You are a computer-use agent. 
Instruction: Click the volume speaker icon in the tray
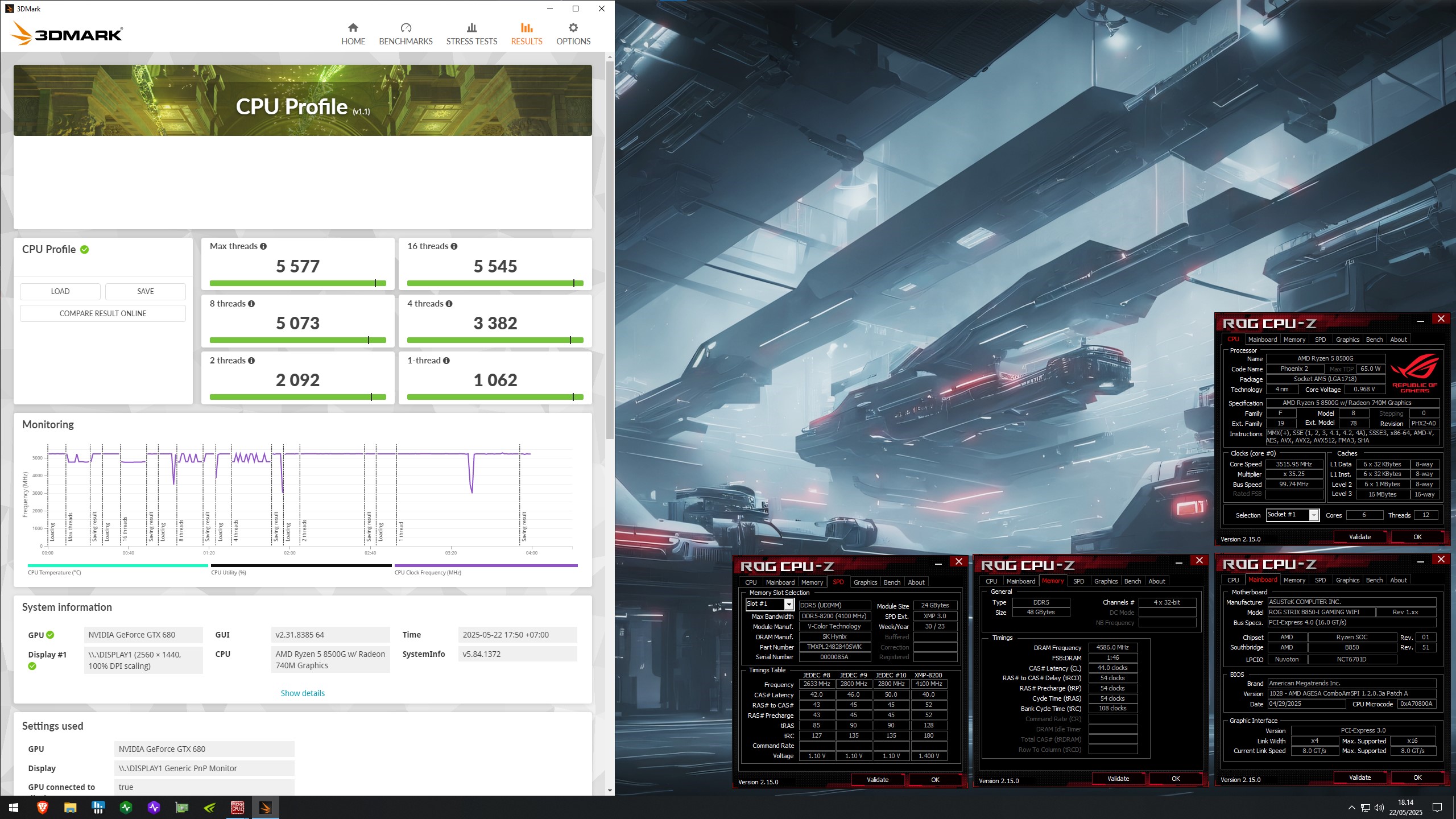click(1379, 808)
